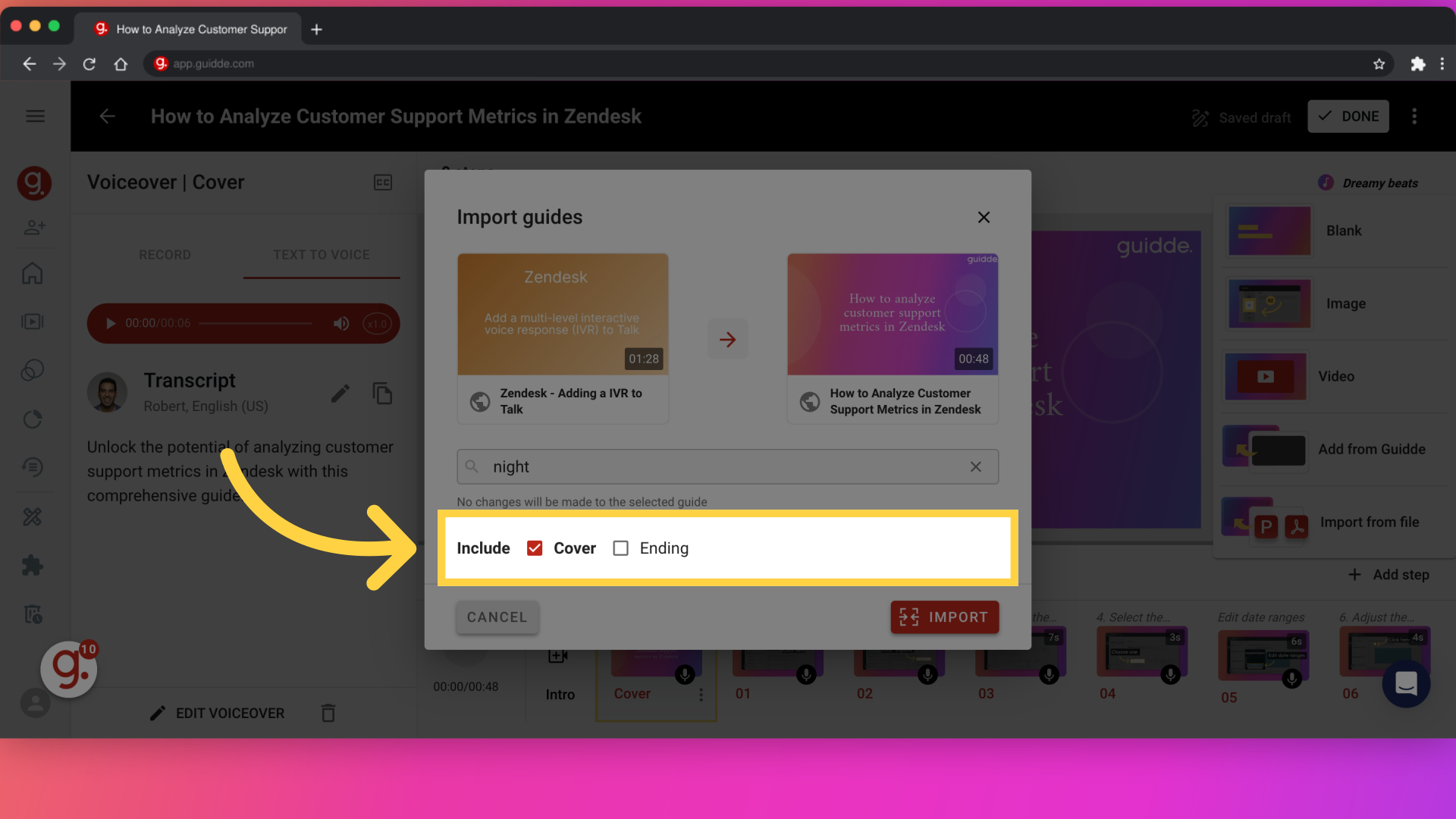Clear the night search input field
Image resolution: width=1456 pixels, height=819 pixels.
[x=976, y=467]
